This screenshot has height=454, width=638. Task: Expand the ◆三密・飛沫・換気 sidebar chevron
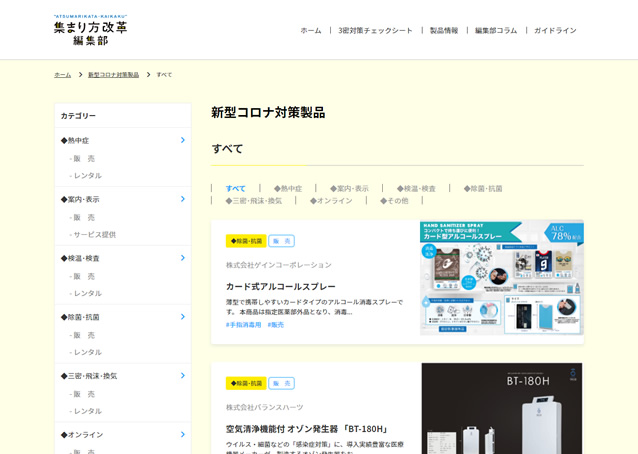pyautogui.click(x=183, y=375)
